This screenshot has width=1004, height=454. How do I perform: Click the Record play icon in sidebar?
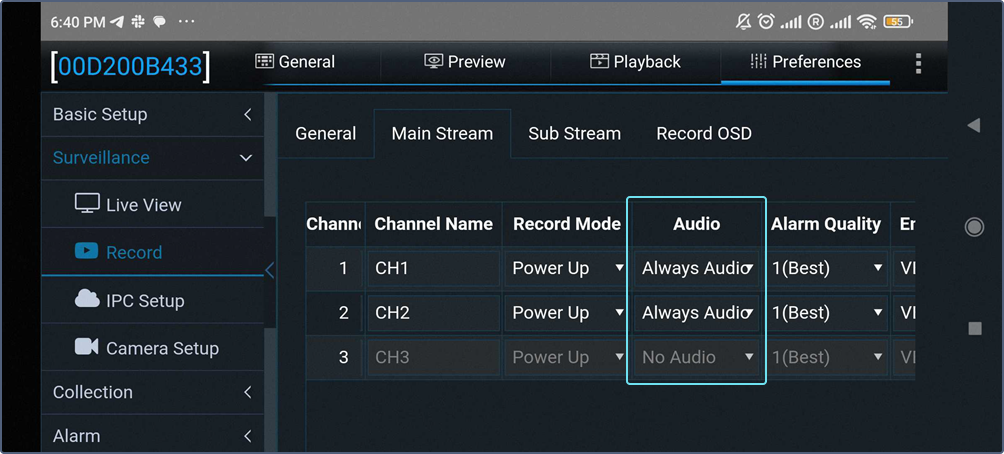tap(87, 252)
